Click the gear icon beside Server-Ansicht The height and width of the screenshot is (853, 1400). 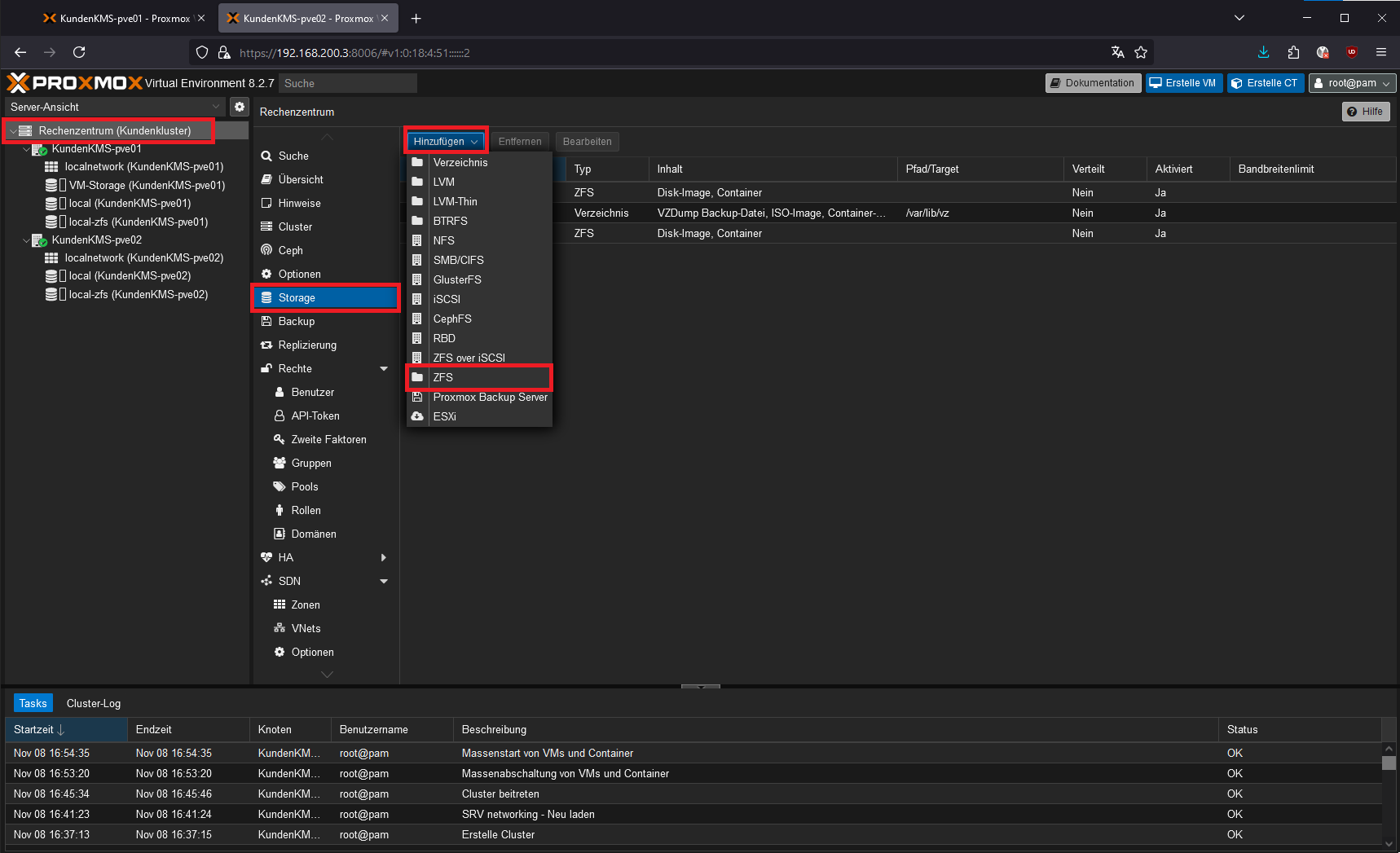239,107
